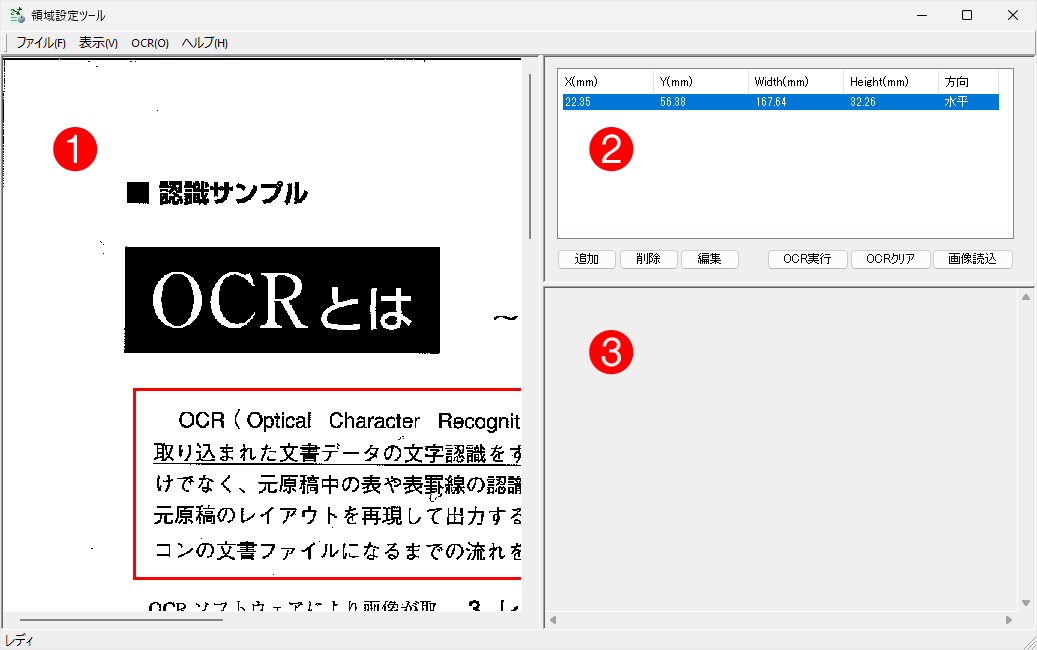Open the ファイル menu
The image size is (1037, 650).
pos(41,43)
